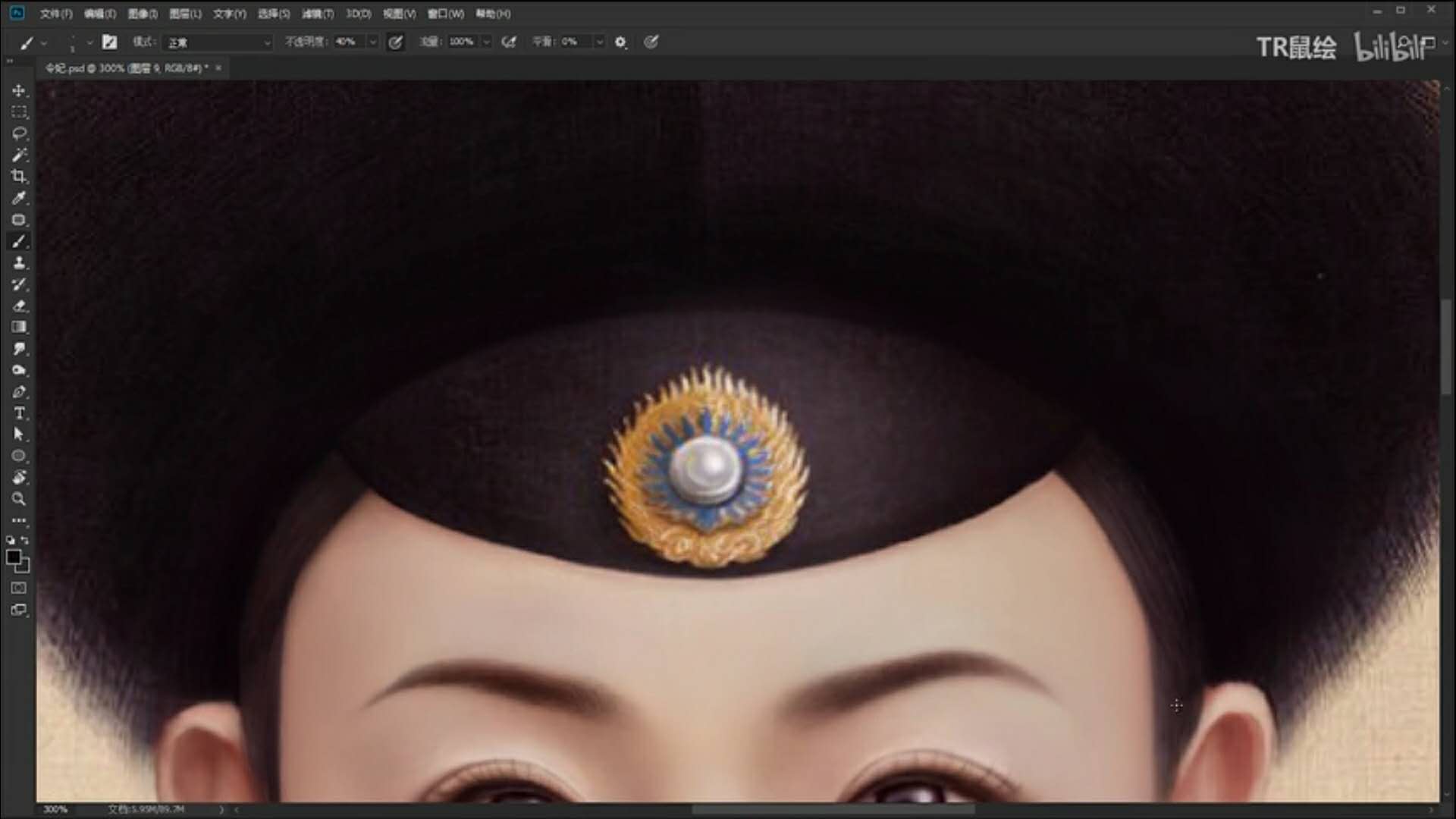This screenshot has height=819, width=1456.
Task: Open the Edit Toolbar three-dots button
Action: coord(19,520)
